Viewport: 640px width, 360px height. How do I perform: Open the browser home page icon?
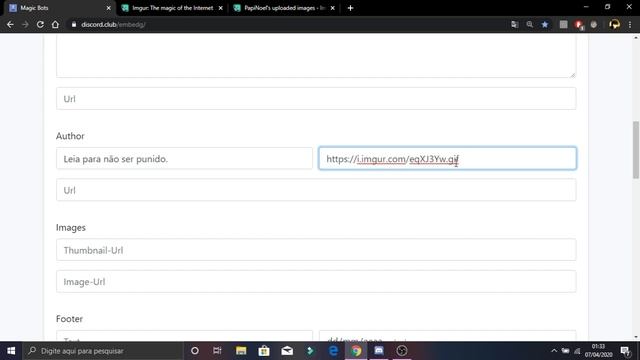[x=55, y=24]
